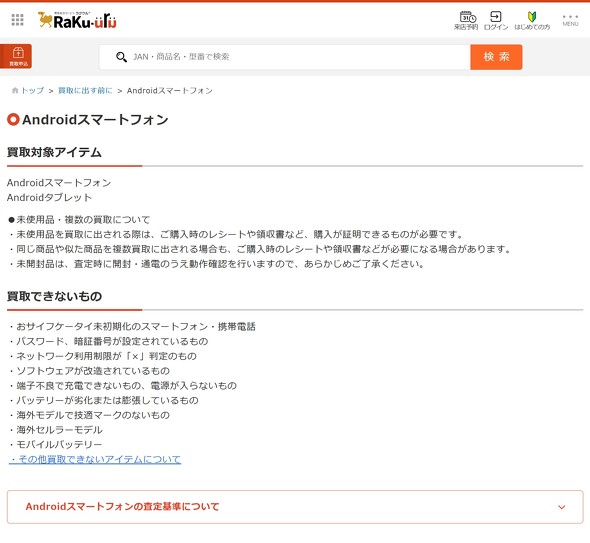Click the orange 検索 button

point(496,57)
